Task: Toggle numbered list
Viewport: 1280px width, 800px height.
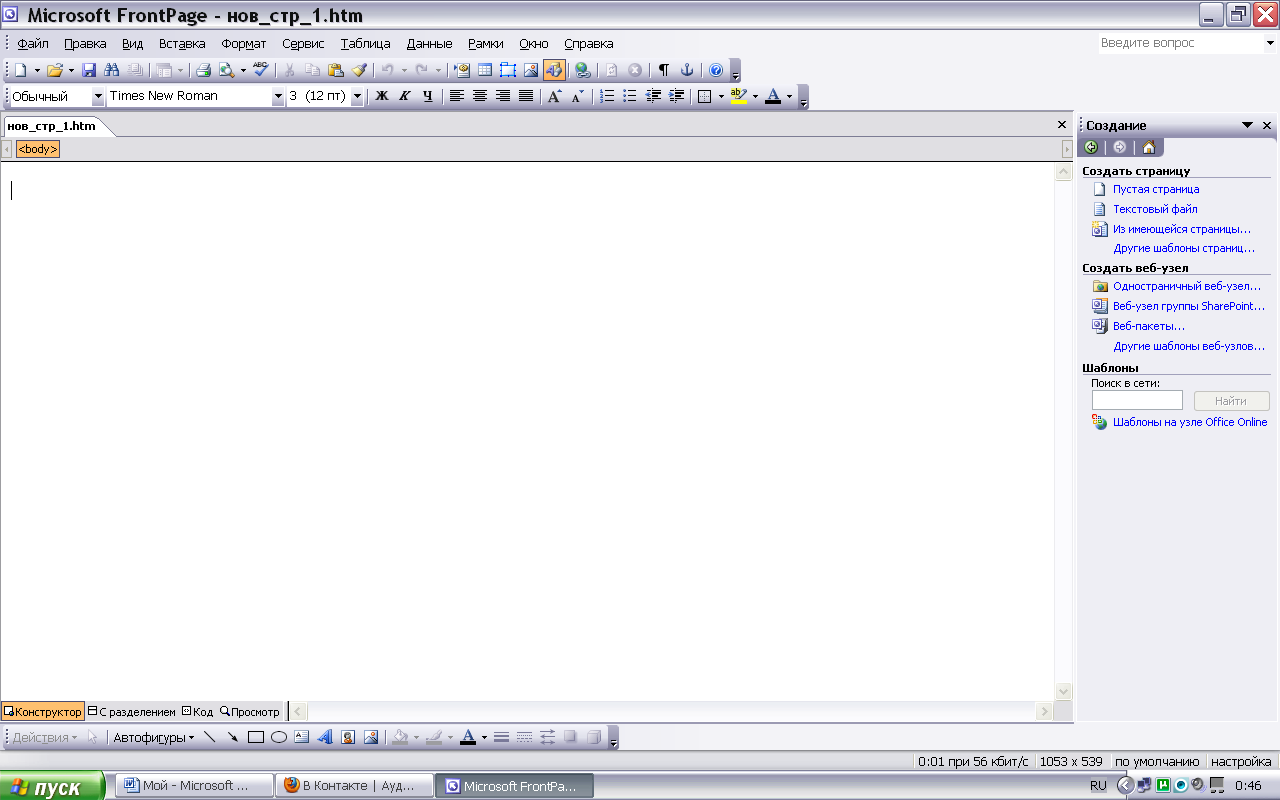Action: 606,96
